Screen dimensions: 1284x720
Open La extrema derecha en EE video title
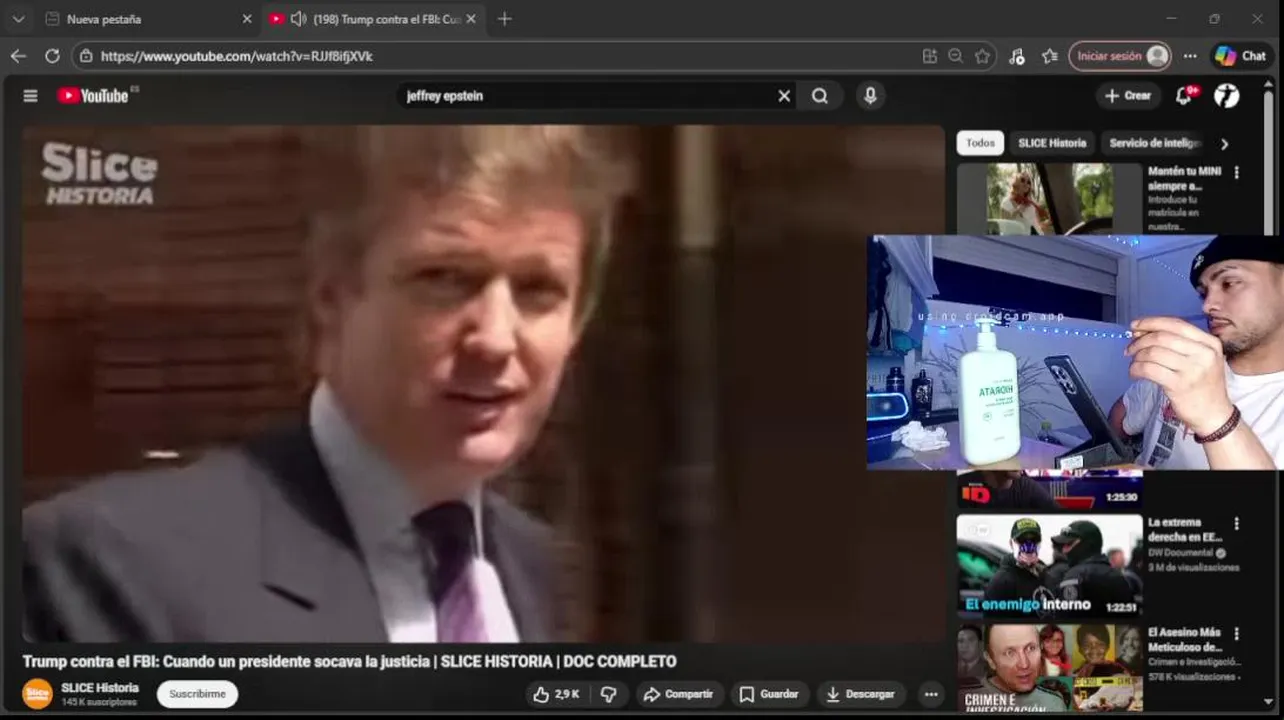(1184, 530)
